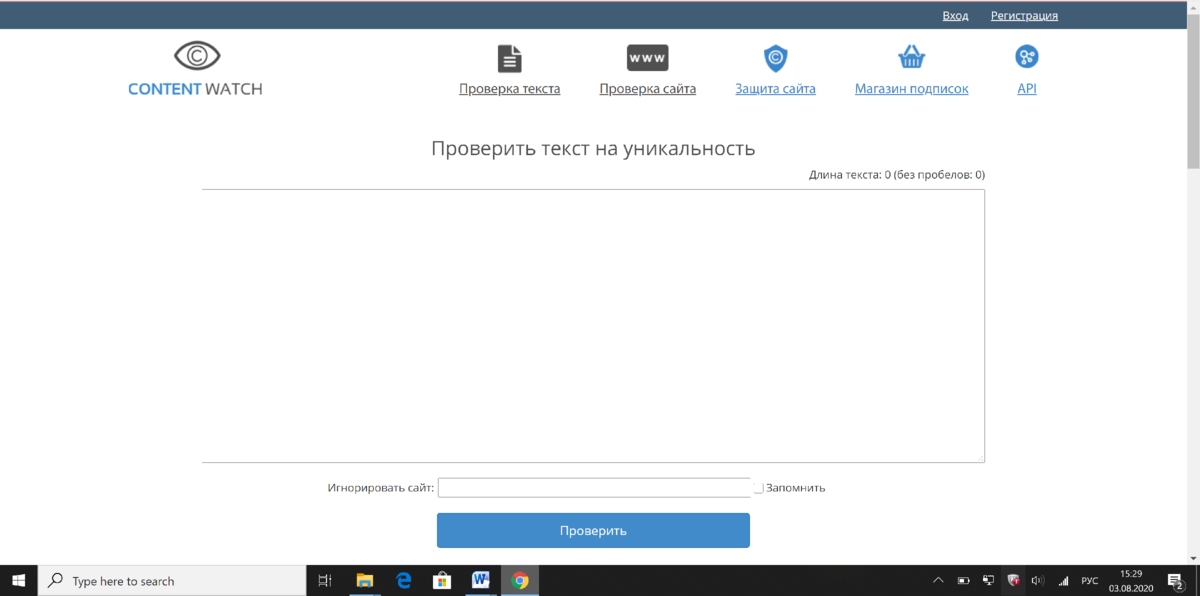Click the taskbar search box

coord(172,581)
